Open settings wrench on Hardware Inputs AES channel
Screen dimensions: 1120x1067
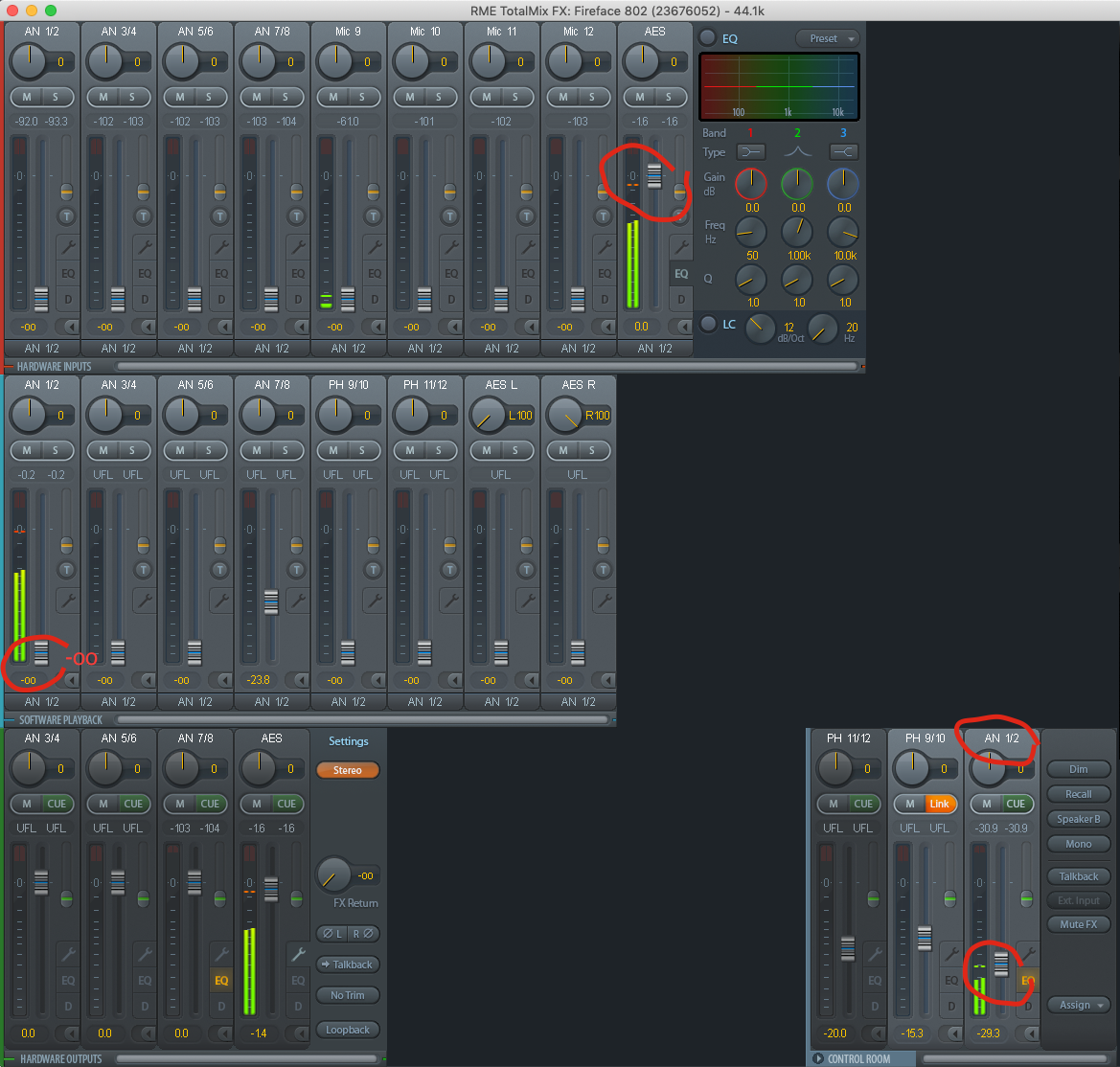point(680,247)
